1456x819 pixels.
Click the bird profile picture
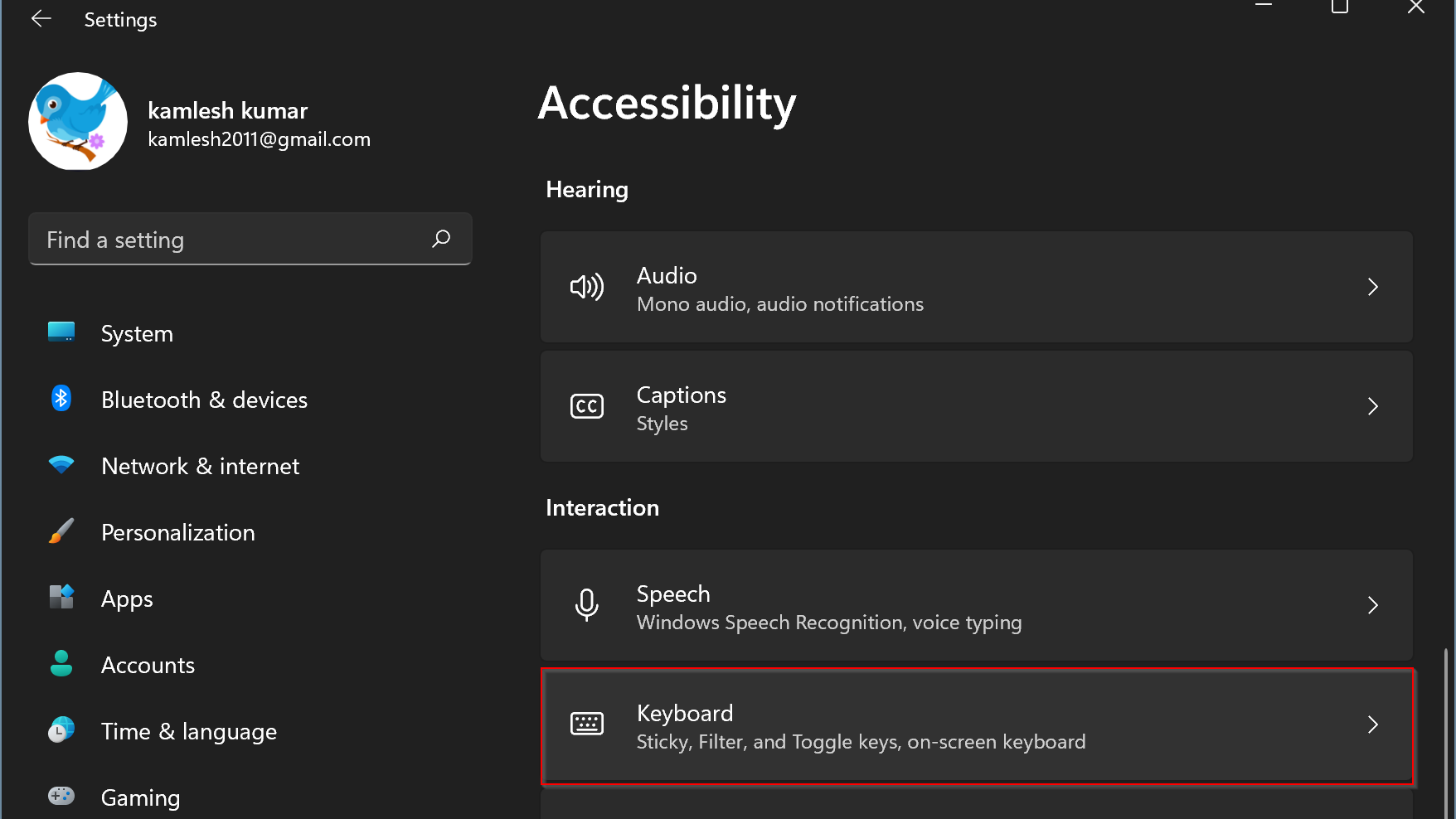[78, 121]
